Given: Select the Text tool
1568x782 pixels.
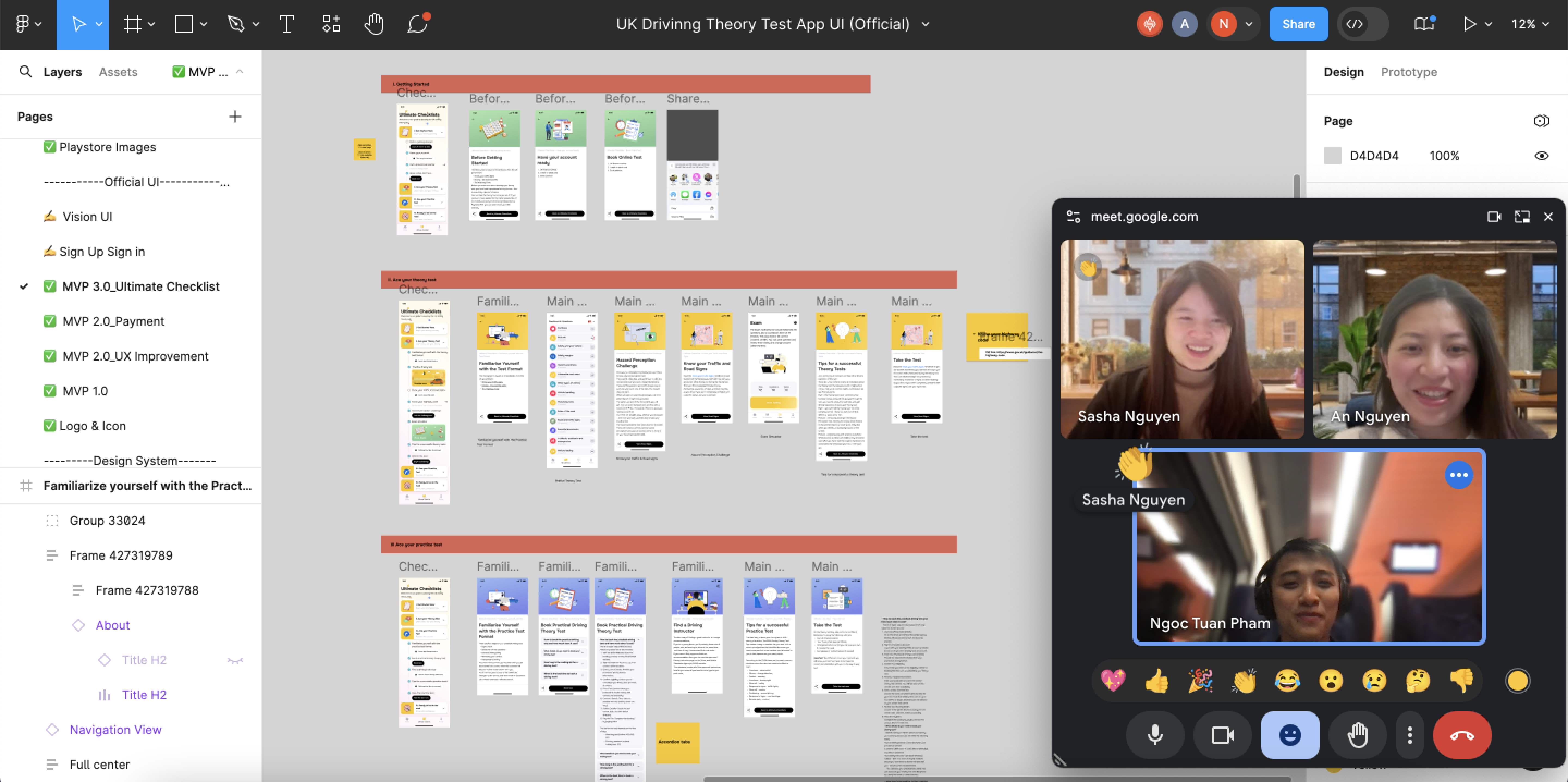Looking at the screenshot, I should (x=287, y=24).
